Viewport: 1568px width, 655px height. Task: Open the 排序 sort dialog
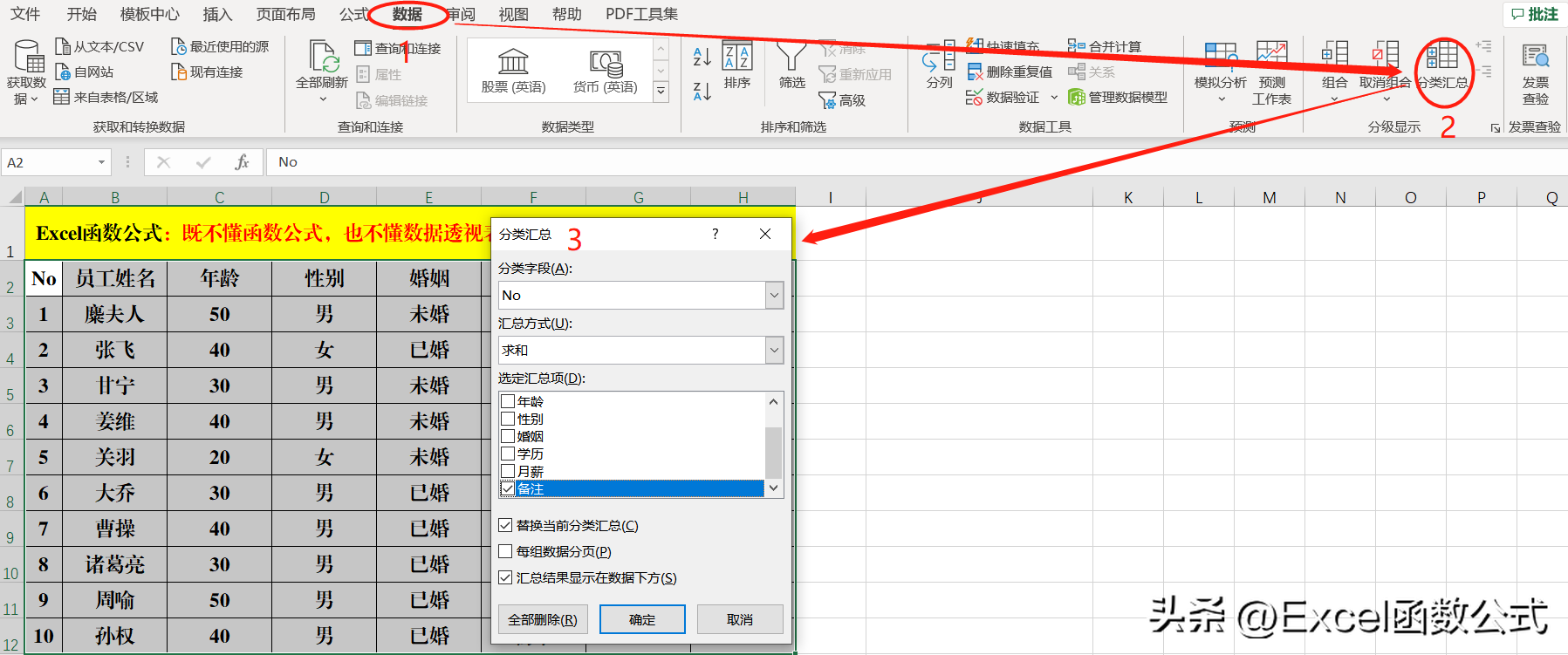[x=737, y=66]
